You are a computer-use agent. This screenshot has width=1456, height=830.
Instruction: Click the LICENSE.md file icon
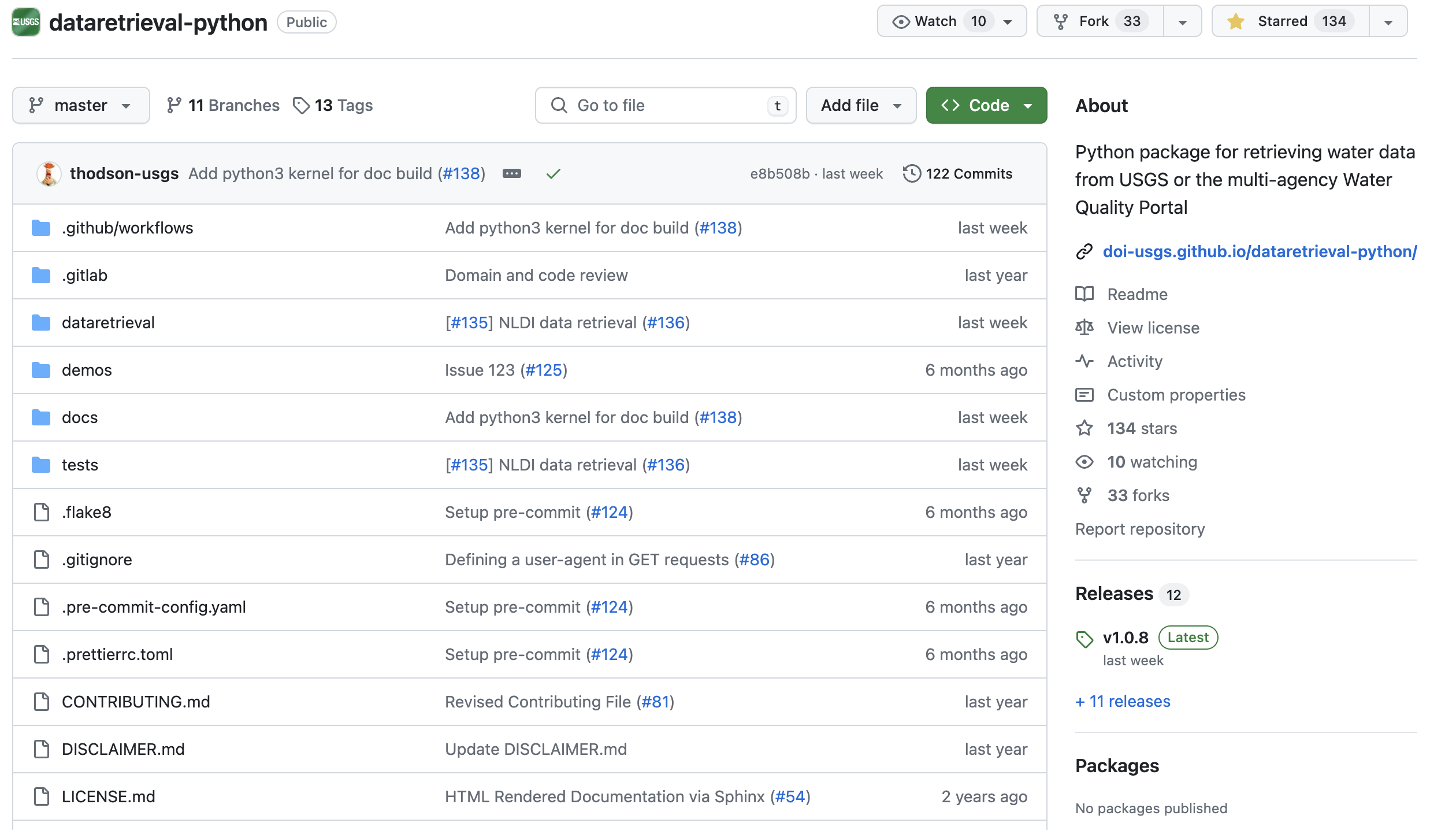[42, 796]
